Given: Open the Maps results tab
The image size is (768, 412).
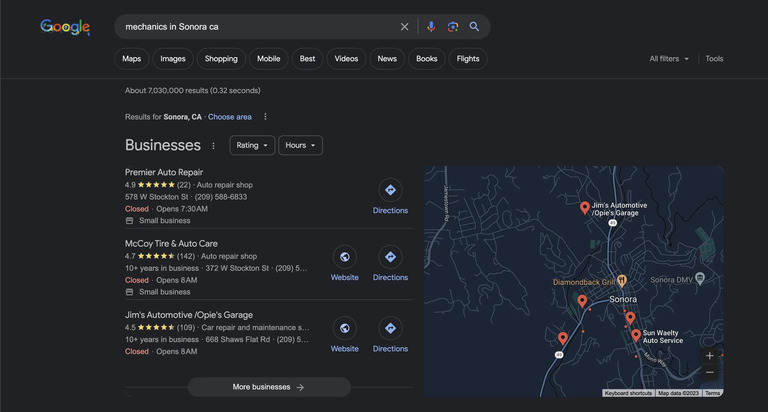Looking at the screenshot, I should point(131,59).
